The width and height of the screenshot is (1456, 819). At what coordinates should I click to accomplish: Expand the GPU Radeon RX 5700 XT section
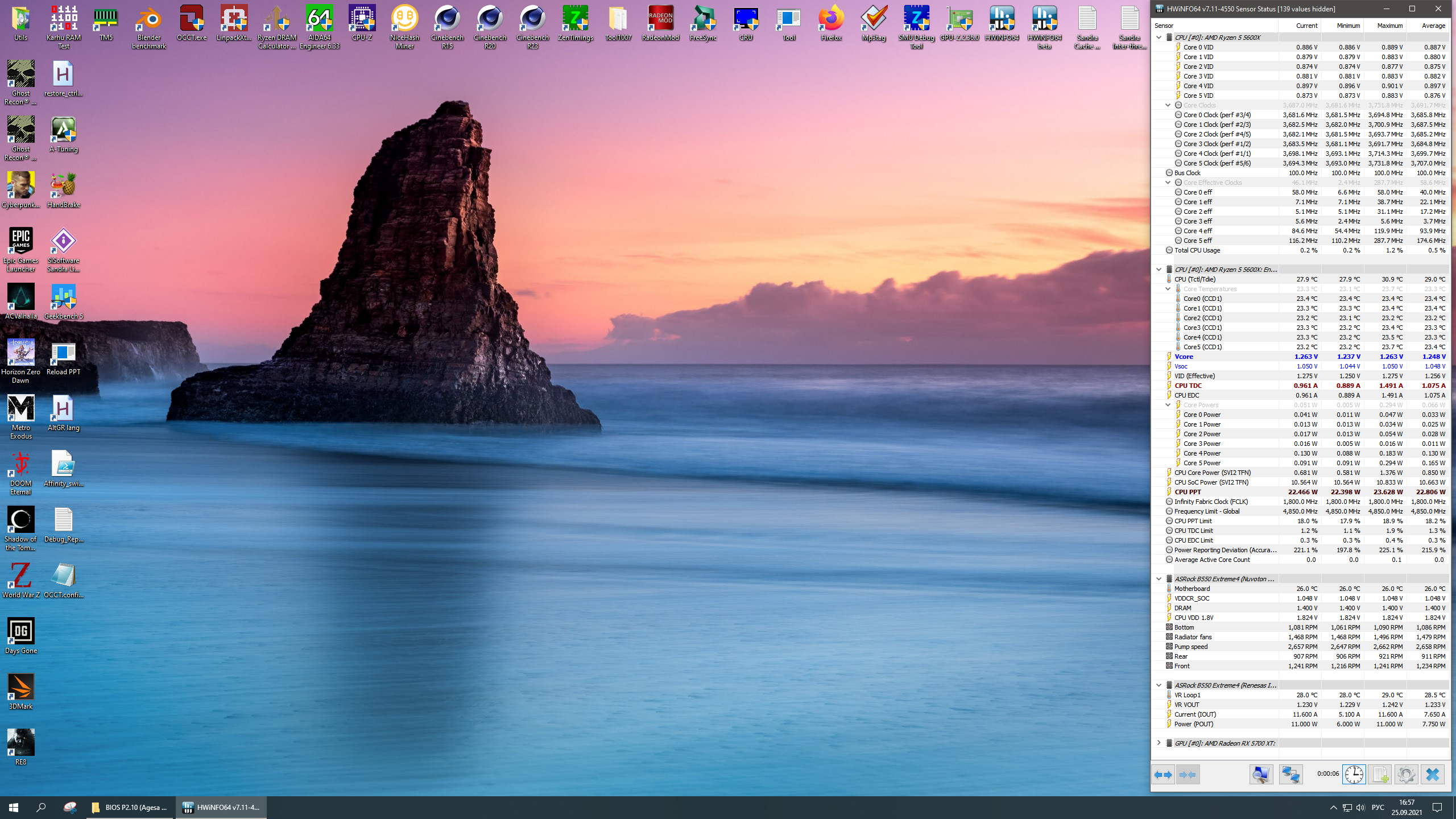click(1159, 743)
